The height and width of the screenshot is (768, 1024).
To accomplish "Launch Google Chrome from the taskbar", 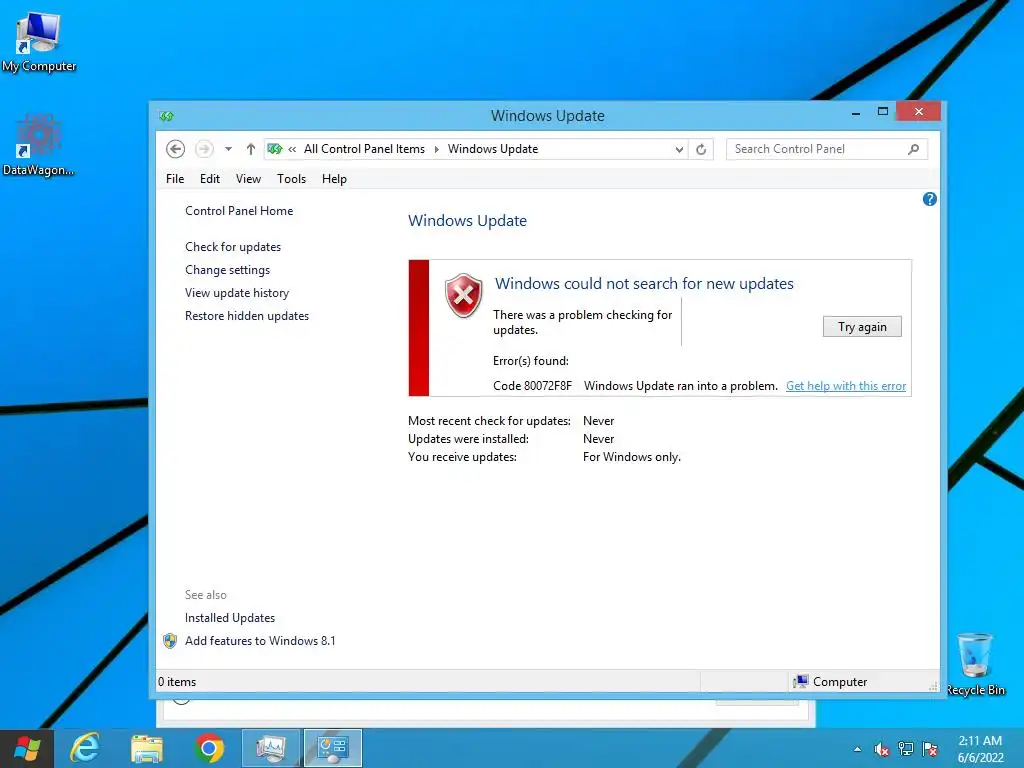I will [x=209, y=748].
